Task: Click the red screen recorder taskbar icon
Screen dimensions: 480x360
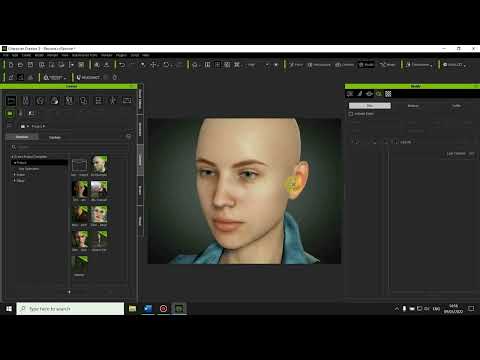Action: pos(163,309)
